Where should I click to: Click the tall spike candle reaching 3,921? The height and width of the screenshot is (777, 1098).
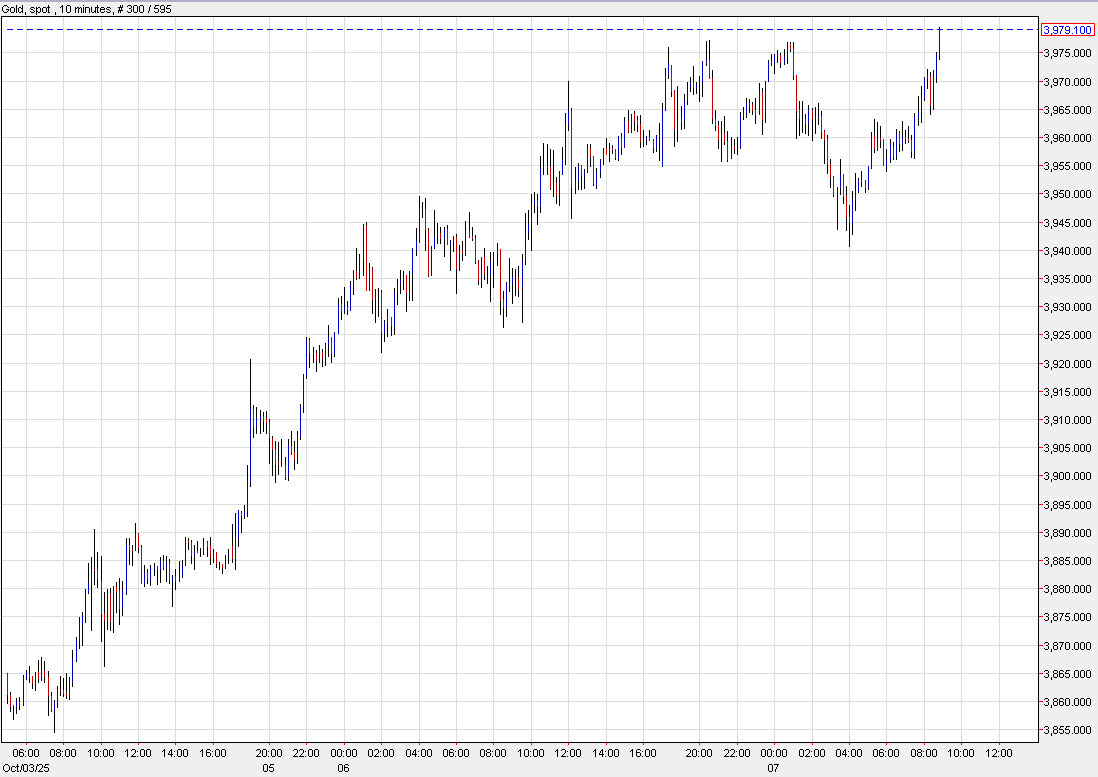(x=250, y=420)
